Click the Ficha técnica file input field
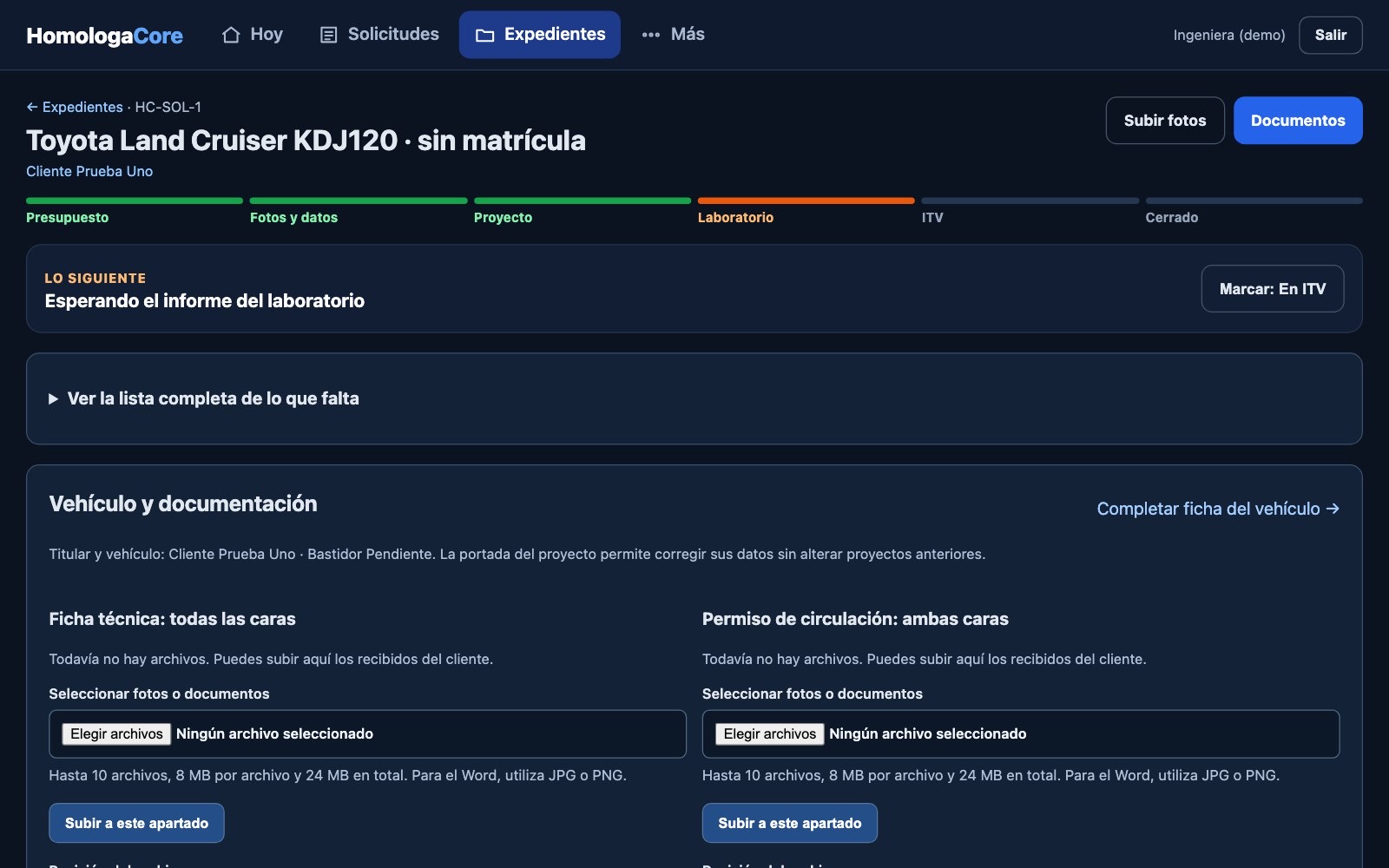The height and width of the screenshot is (868, 1389). click(367, 734)
